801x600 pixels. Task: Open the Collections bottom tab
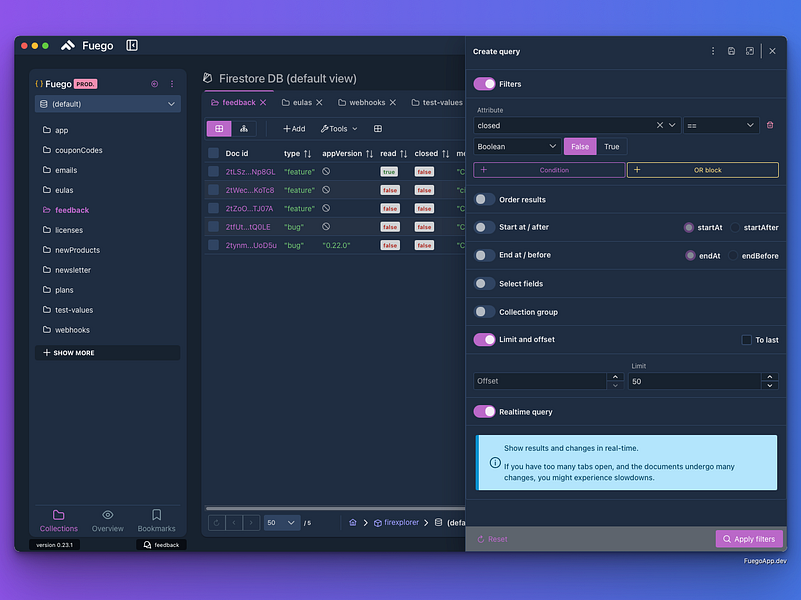pyautogui.click(x=59, y=521)
